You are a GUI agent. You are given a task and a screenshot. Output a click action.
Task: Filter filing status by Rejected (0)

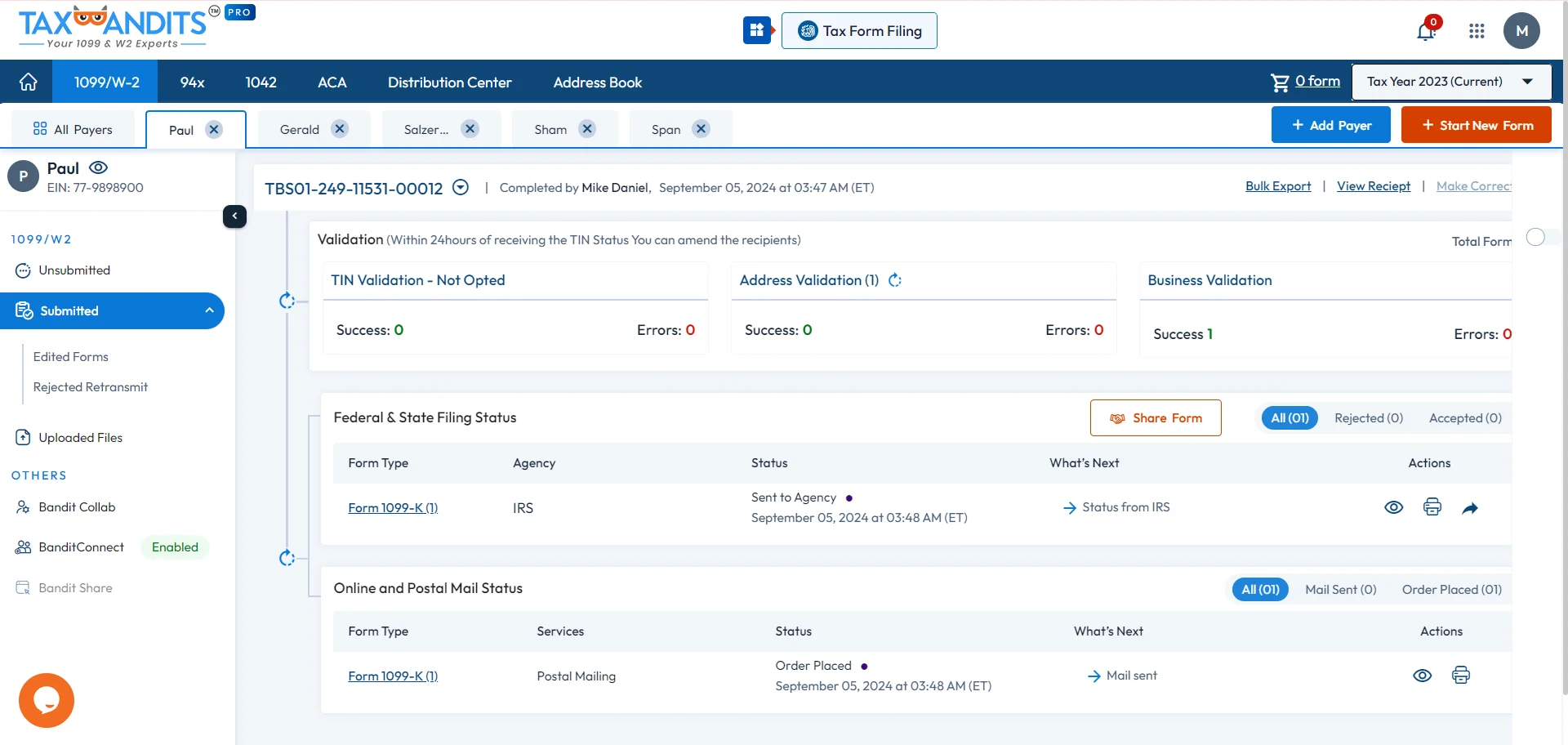[1369, 417]
